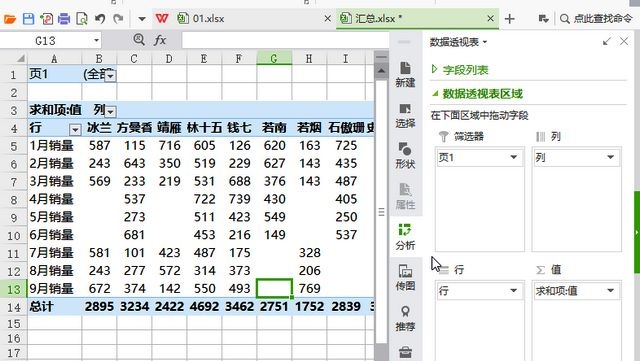Click the 推荐 sidebar icon
The height and width of the screenshot is (361, 640).
coord(405,319)
